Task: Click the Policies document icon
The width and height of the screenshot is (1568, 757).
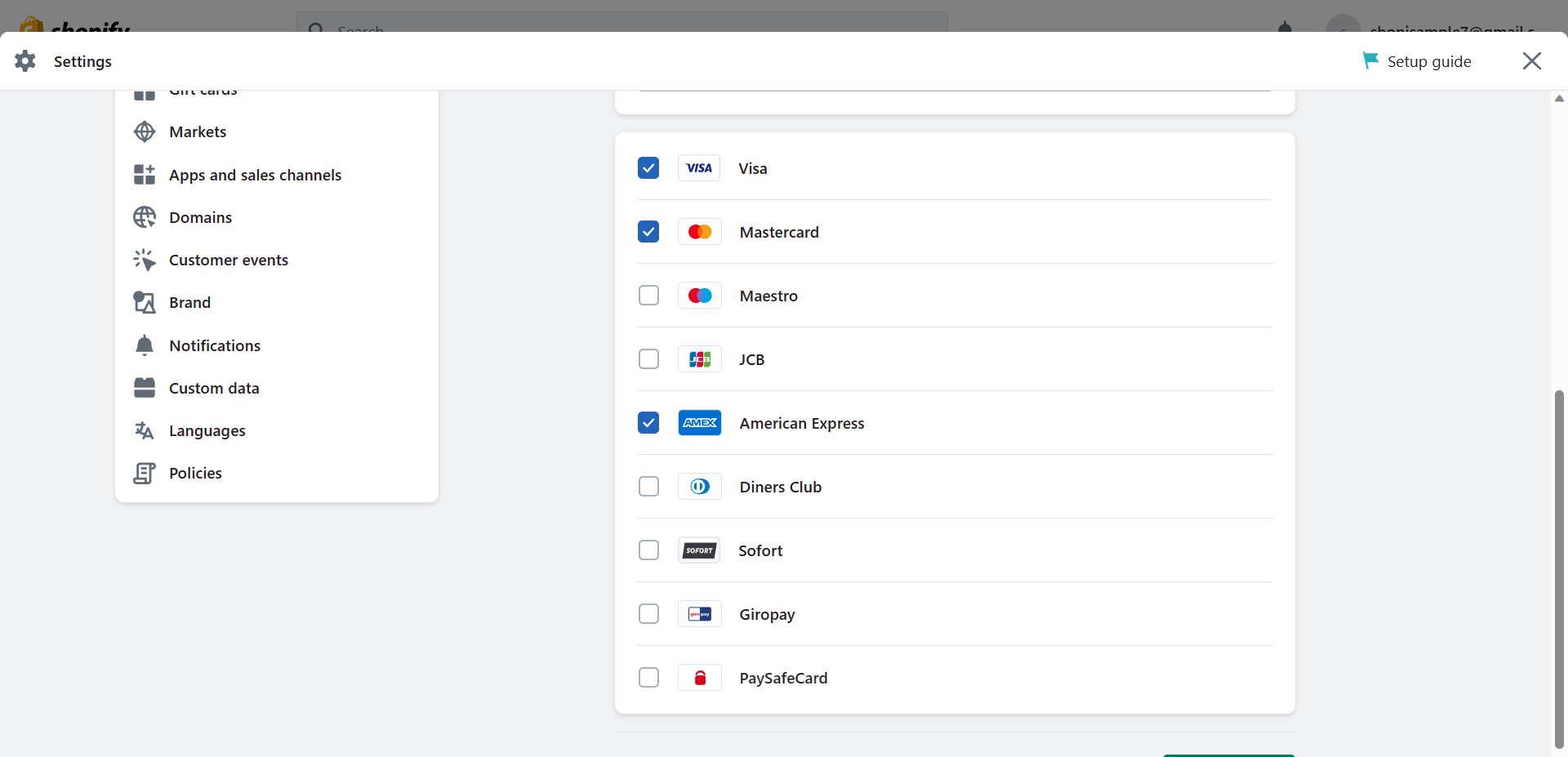Action: click(x=145, y=473)
